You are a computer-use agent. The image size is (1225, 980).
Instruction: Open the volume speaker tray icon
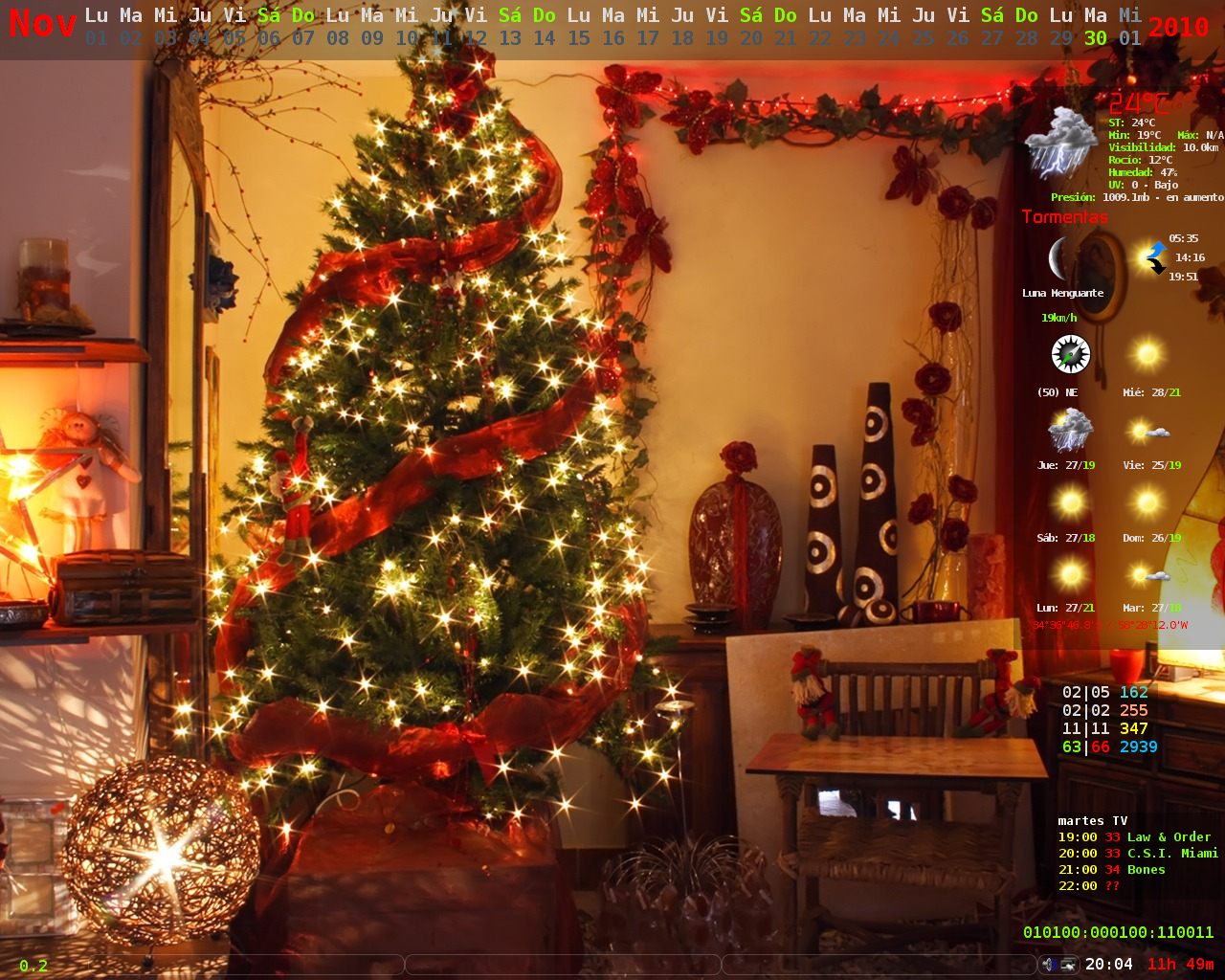(1051, 964)
